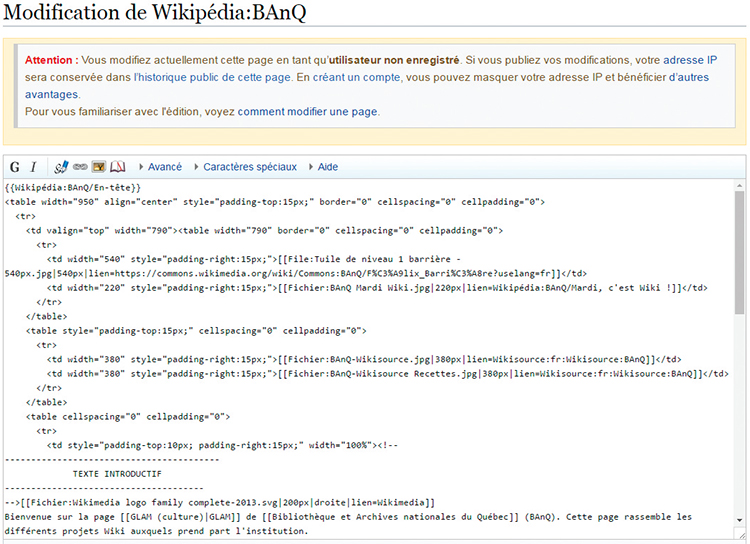The width and height of the screenshot is (750, 544).
Task: Click the table cellspacing="0" cellpadding="0" line
Action: [128, 417]
